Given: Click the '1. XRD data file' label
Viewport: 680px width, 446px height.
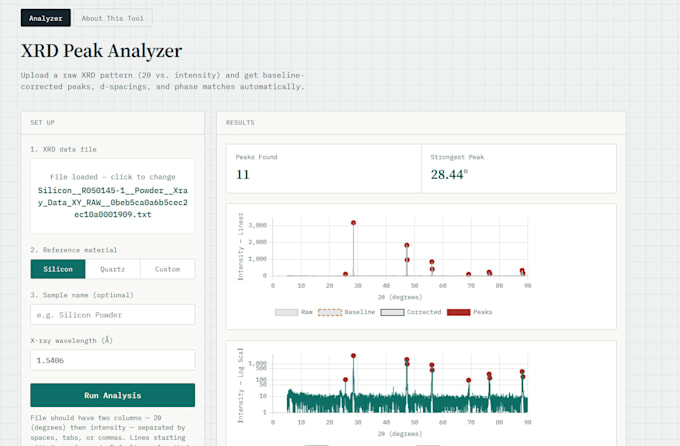Looking at the screenshot, I should point(63,149).
